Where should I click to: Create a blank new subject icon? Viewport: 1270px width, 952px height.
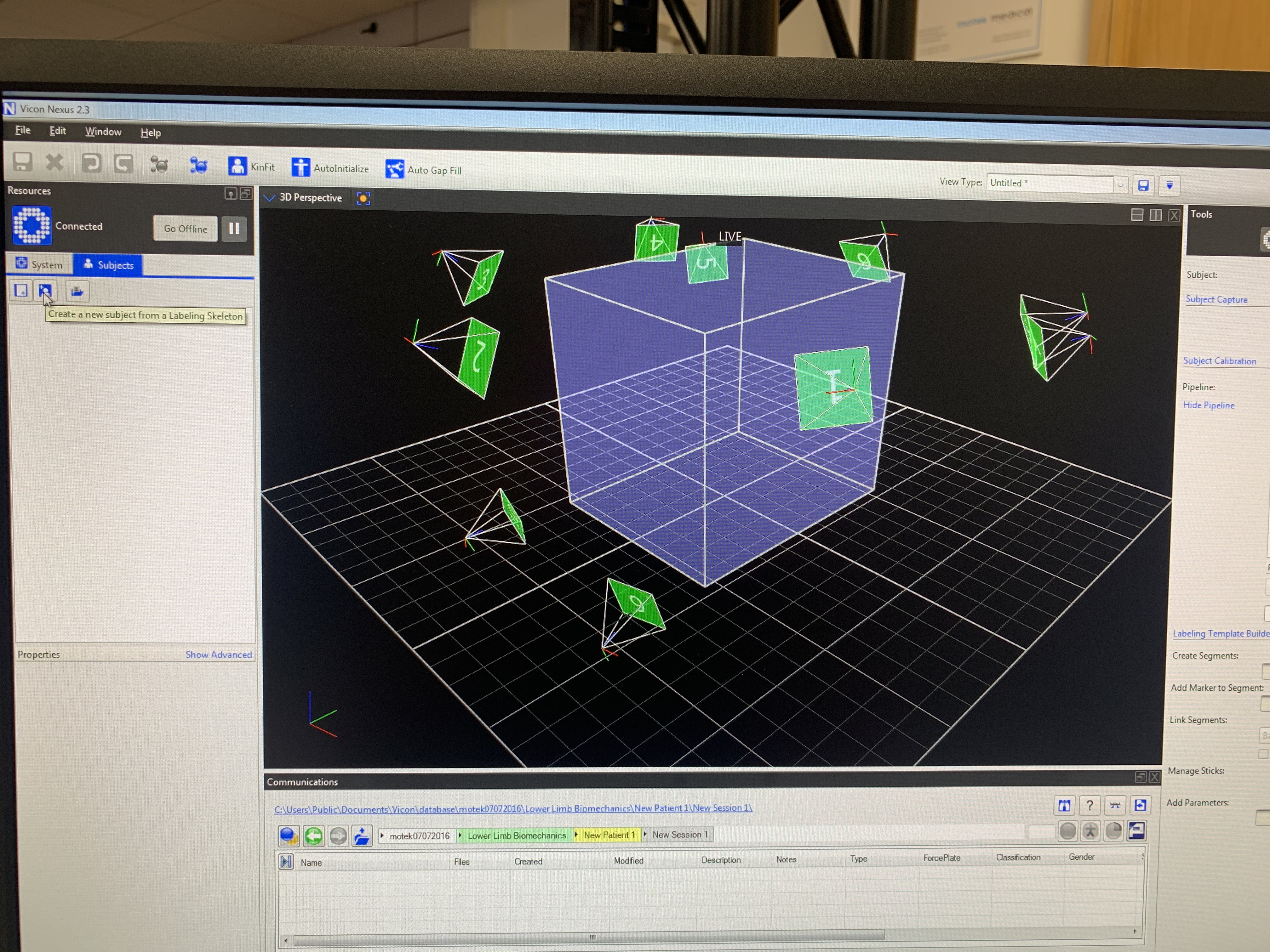(21, 290)
